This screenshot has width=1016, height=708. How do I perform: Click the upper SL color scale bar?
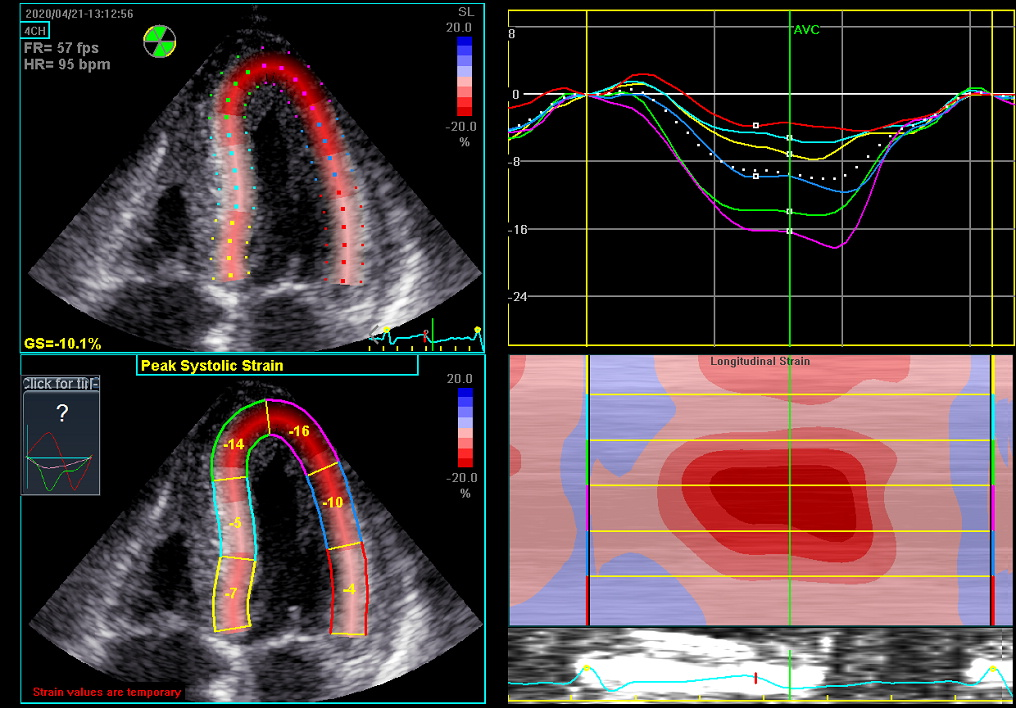coord(464,76)
